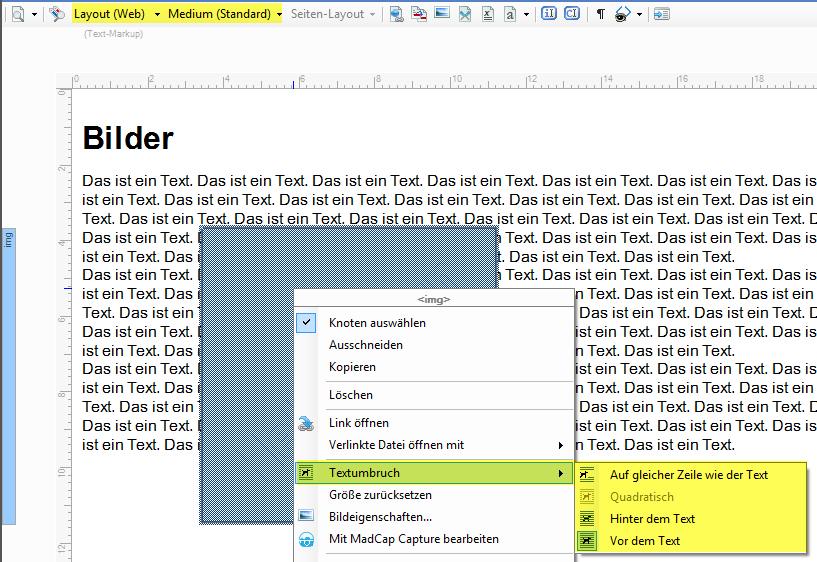
Task: Click the blue 'CI' toolbar button
Action: pos(571,14)
